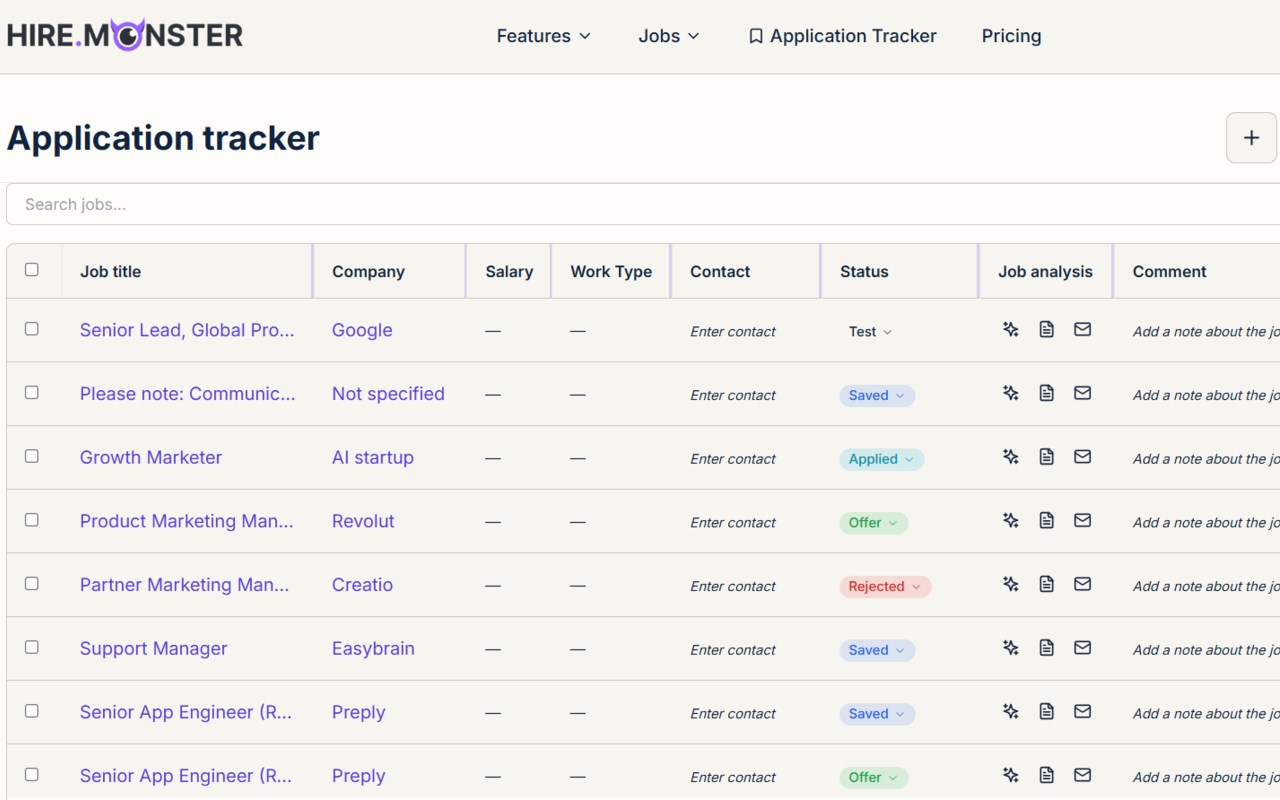Open the Product Marketing Man... job link

(x=187, y=521)
